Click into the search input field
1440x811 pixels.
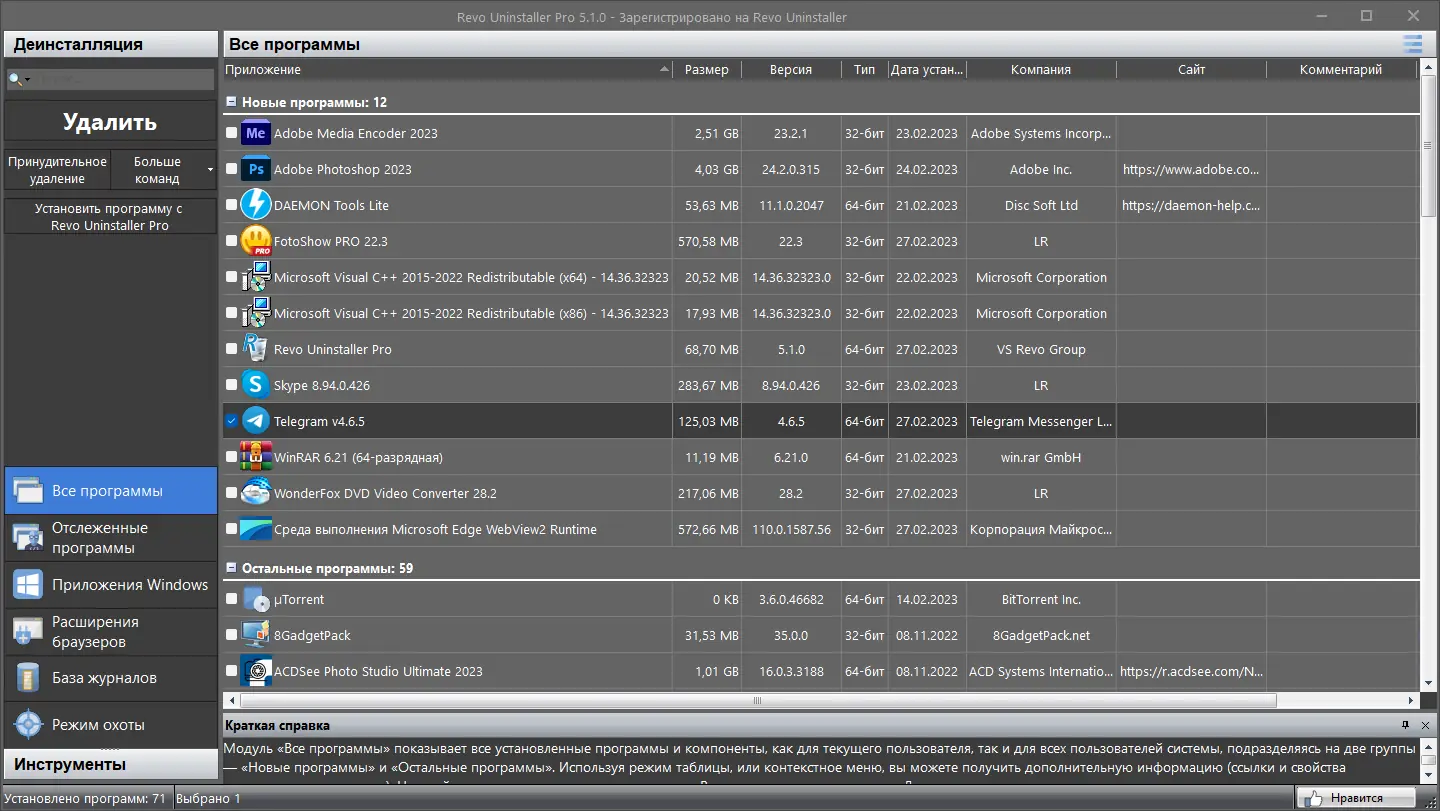[x=123, y=79]
